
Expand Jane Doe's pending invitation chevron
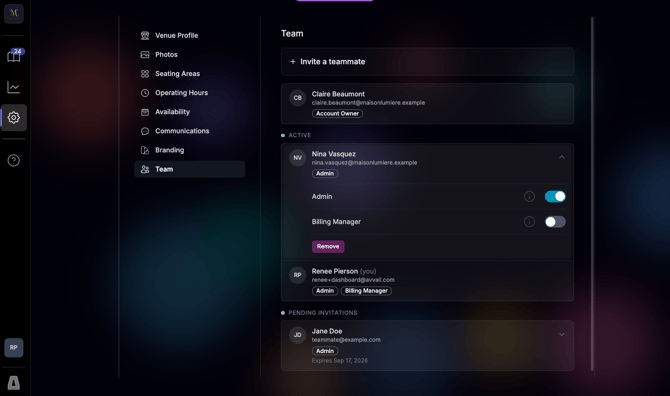pyautogui.click(x=561, y=334)
